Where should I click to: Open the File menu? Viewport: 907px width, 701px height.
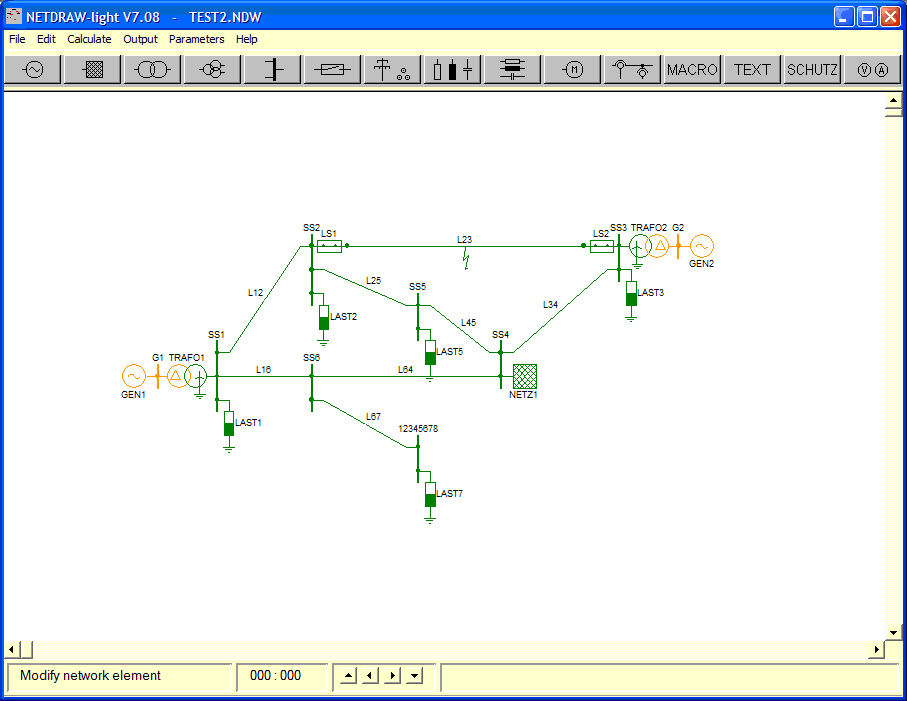pos(17,39)
